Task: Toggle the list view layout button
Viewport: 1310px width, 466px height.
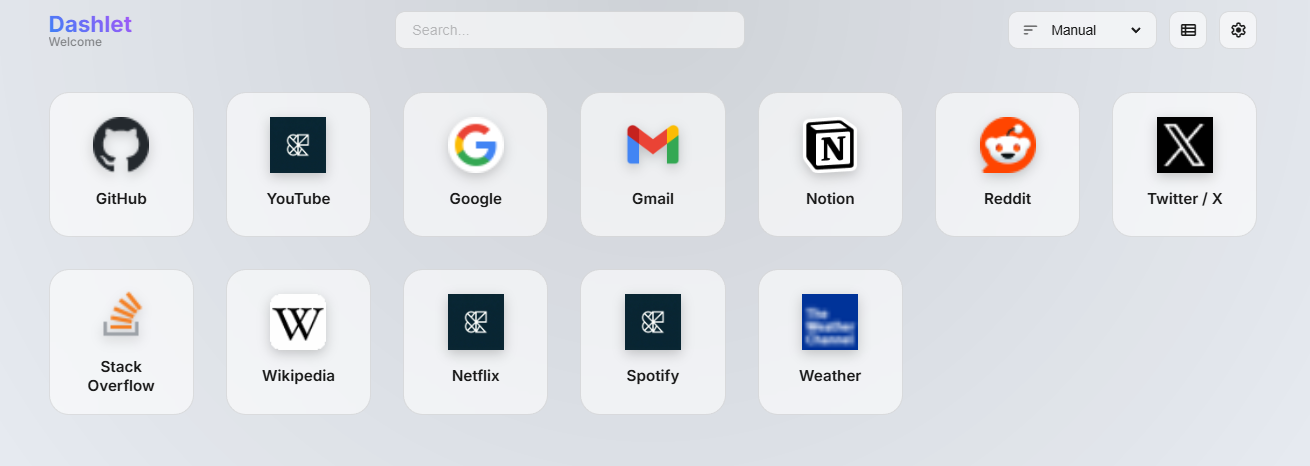Action: [x=1188, y=30]
